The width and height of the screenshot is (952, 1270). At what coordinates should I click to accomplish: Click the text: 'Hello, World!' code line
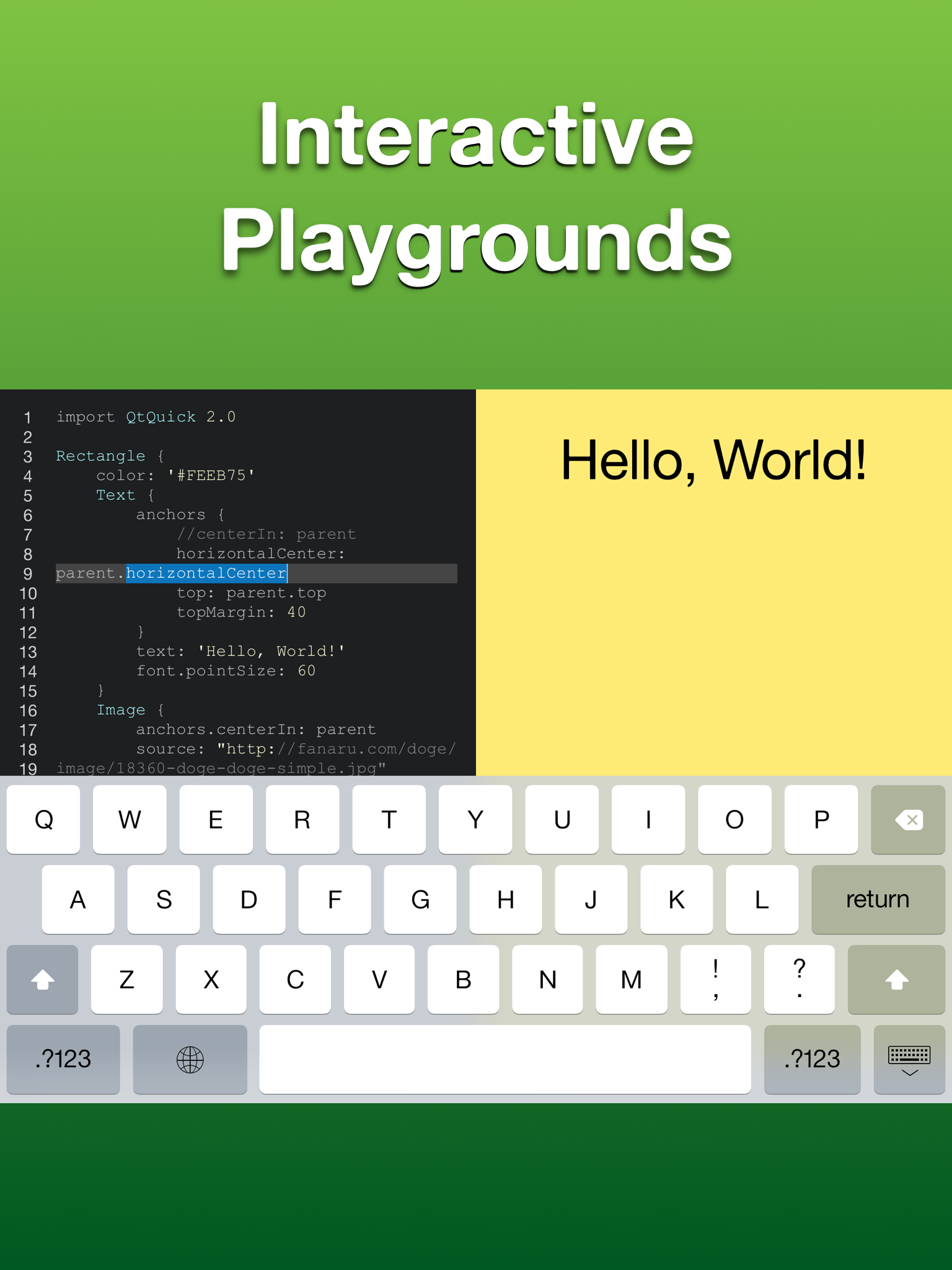(x=241, y=651)
